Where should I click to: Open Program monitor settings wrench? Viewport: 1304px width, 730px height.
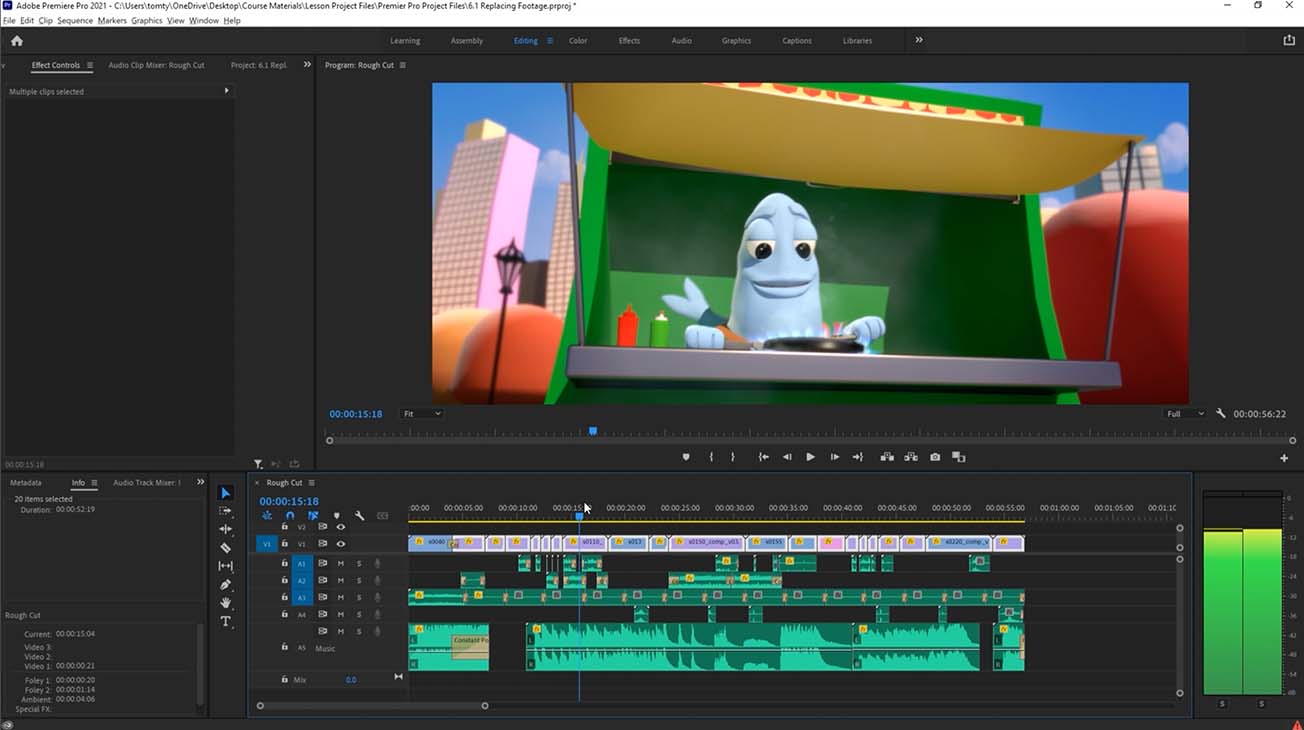coord(1221,413)
